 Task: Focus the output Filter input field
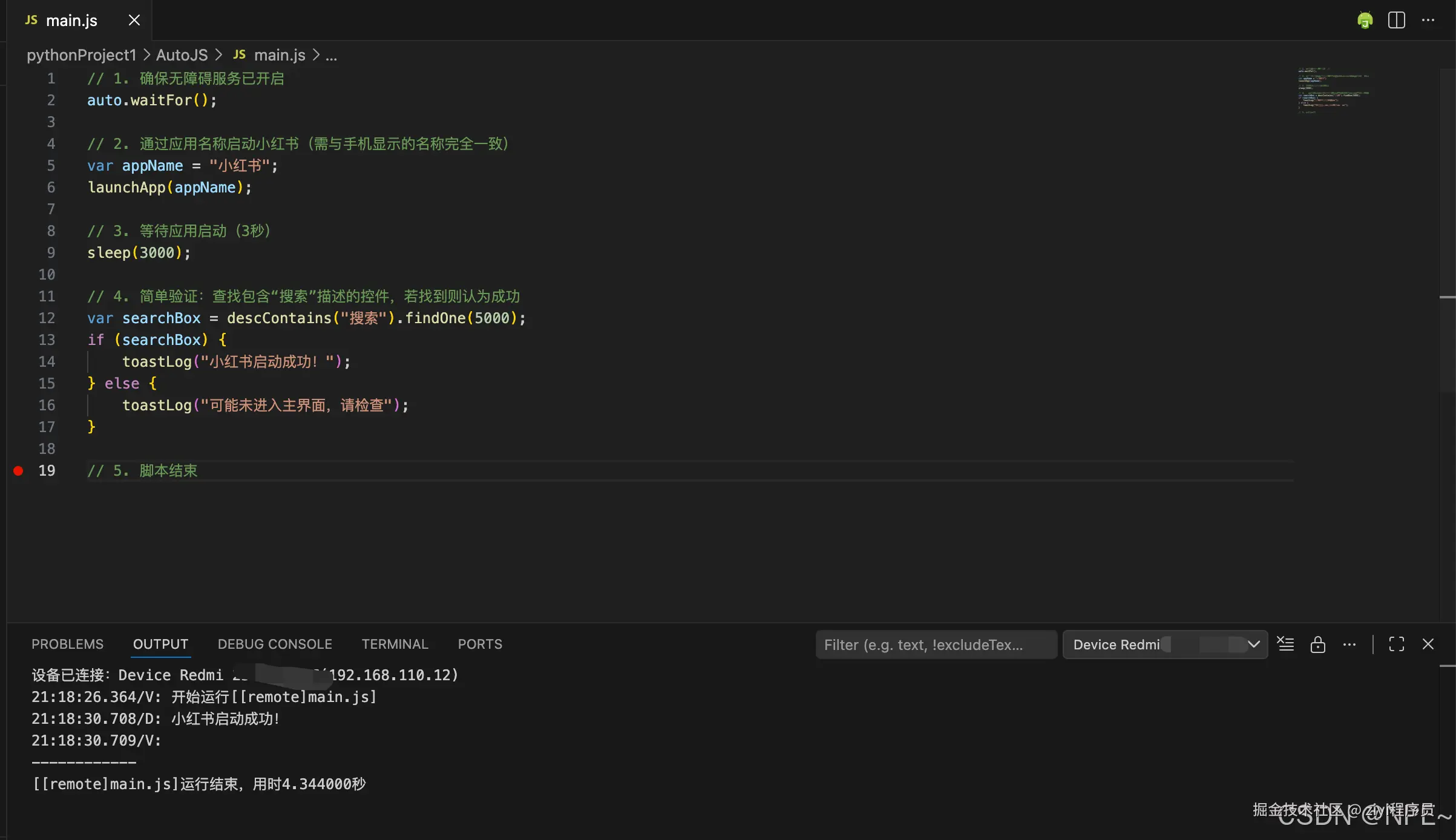coord(936,645)
